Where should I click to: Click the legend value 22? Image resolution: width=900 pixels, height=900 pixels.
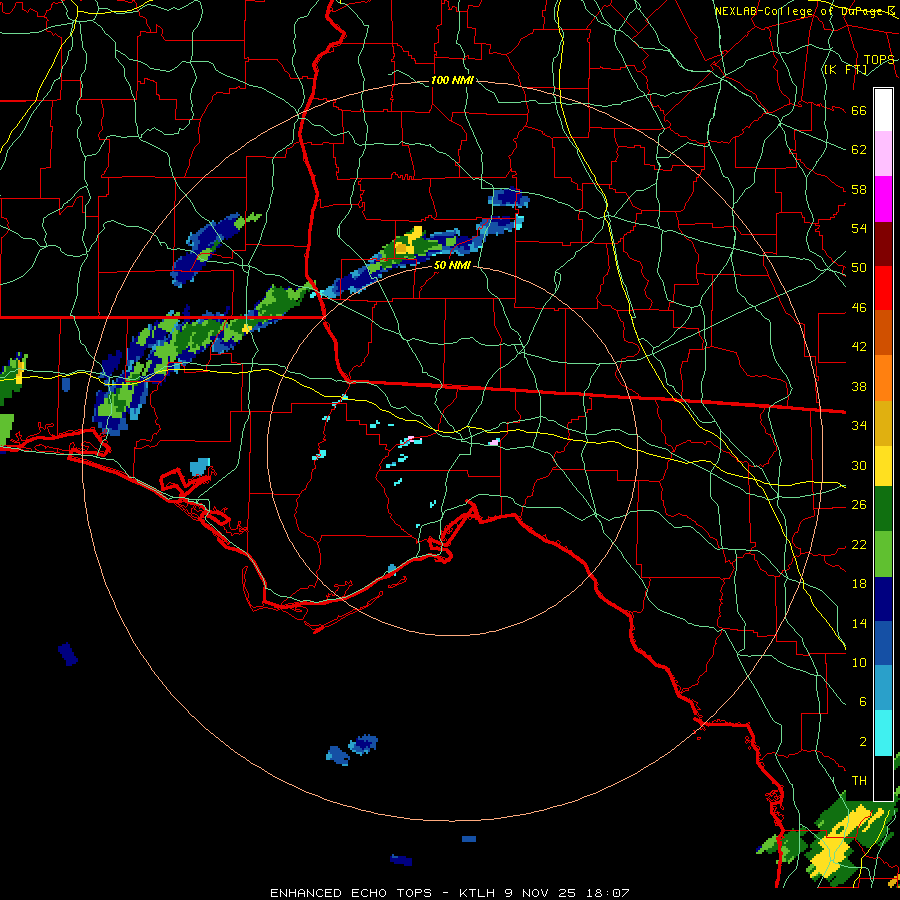[x=859, y=544]
